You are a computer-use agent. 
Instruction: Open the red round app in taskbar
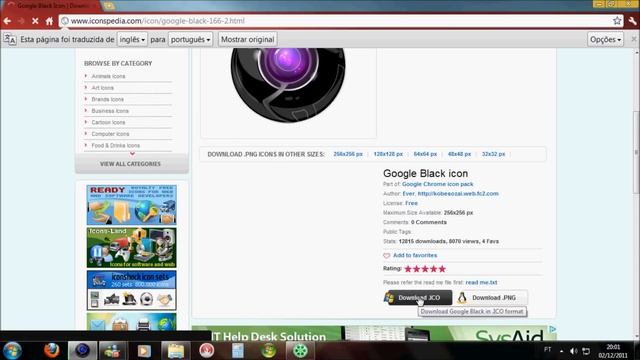pyautogui.click(x=207, y=351)
